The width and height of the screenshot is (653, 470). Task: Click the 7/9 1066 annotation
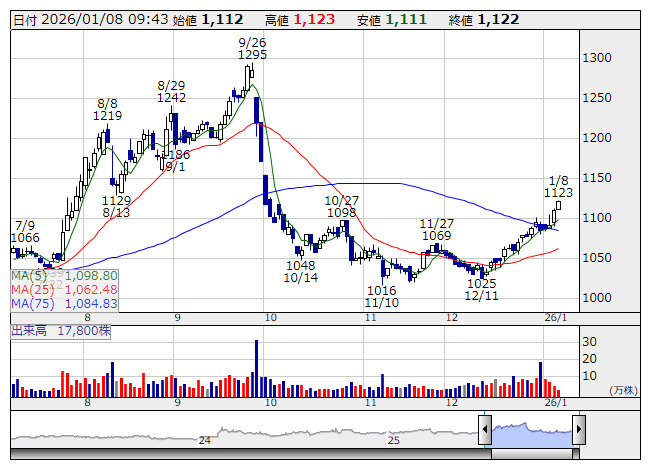(25, 232)
